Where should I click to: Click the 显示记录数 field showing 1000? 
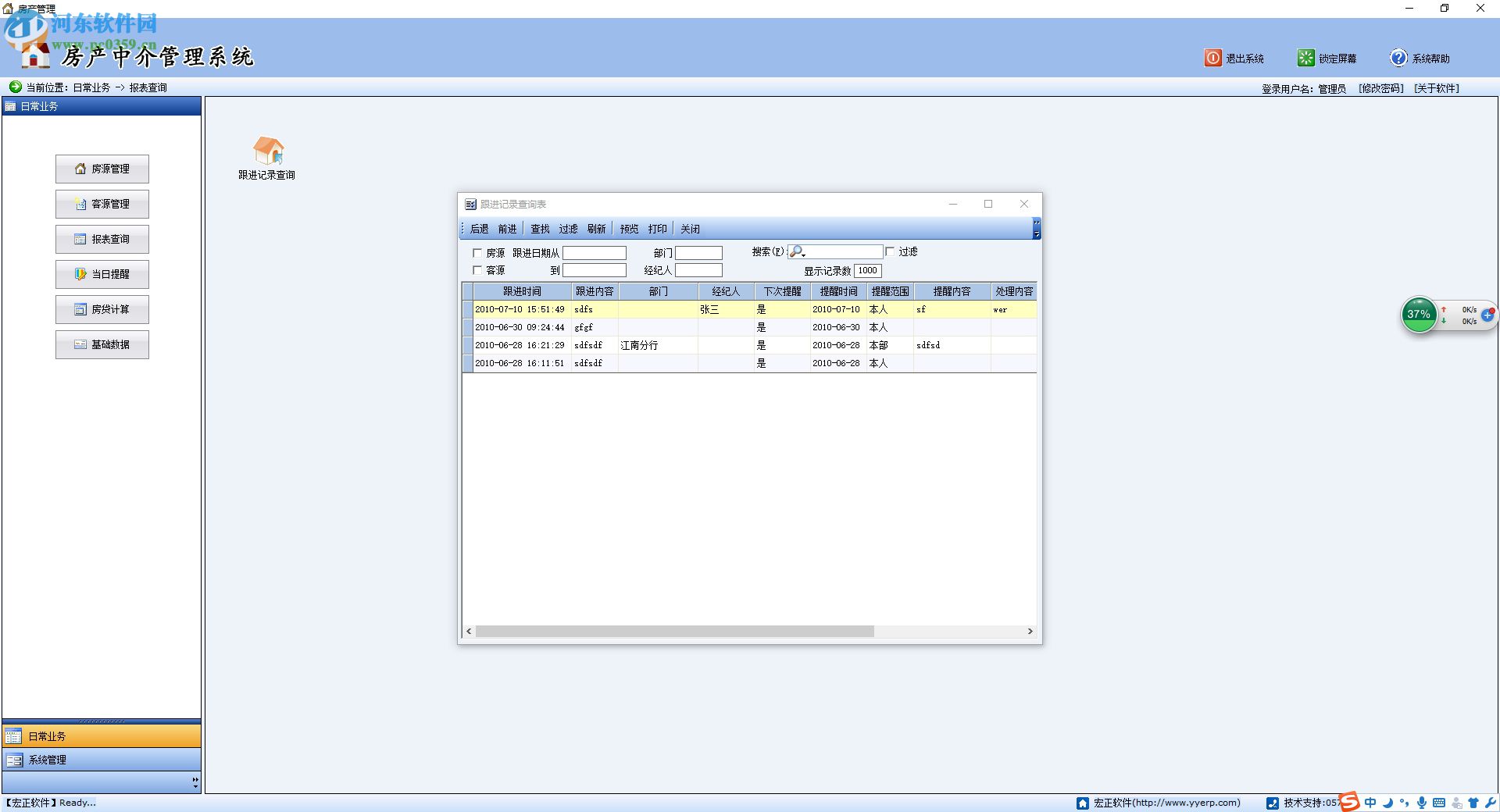pos(868,271)
